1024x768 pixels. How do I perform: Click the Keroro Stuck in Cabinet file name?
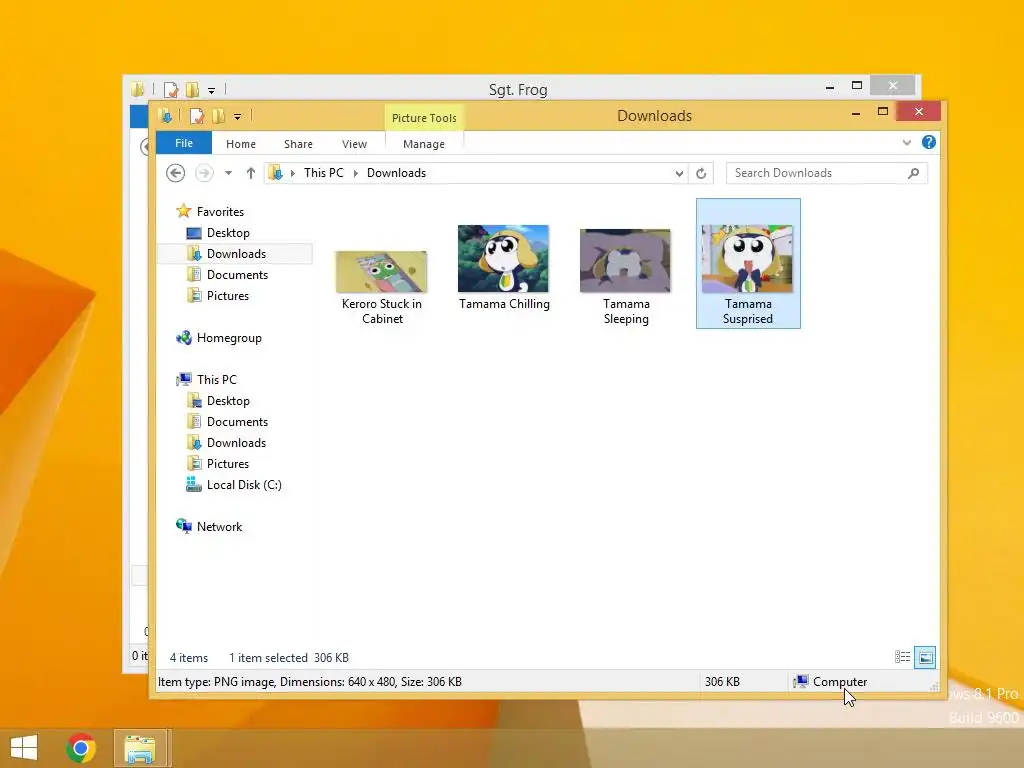click(x=382, y=312)
